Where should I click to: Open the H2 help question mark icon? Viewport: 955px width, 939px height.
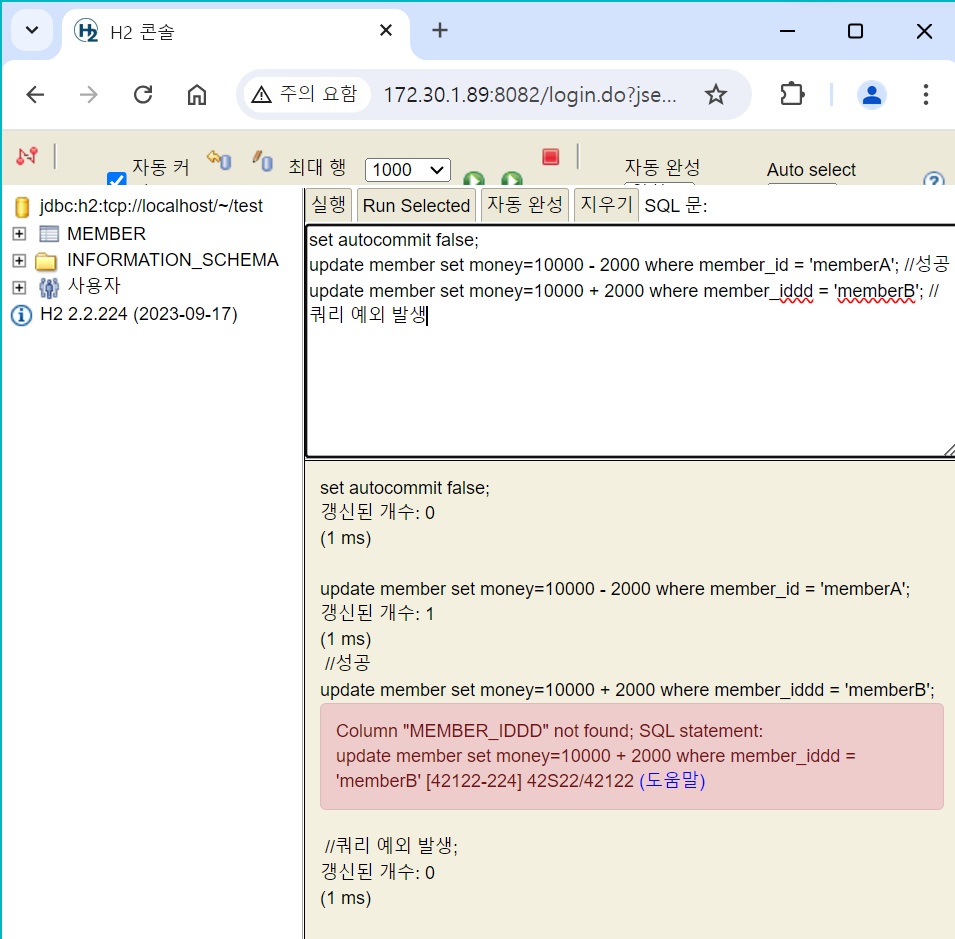(934, 179)
